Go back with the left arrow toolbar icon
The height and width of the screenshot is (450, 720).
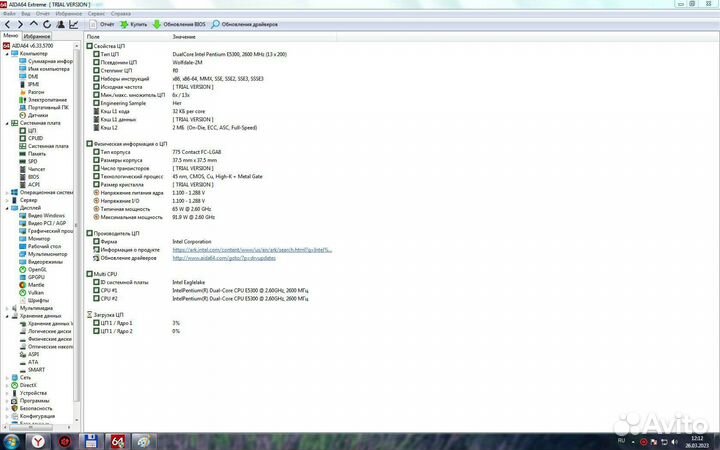point(7,24)
